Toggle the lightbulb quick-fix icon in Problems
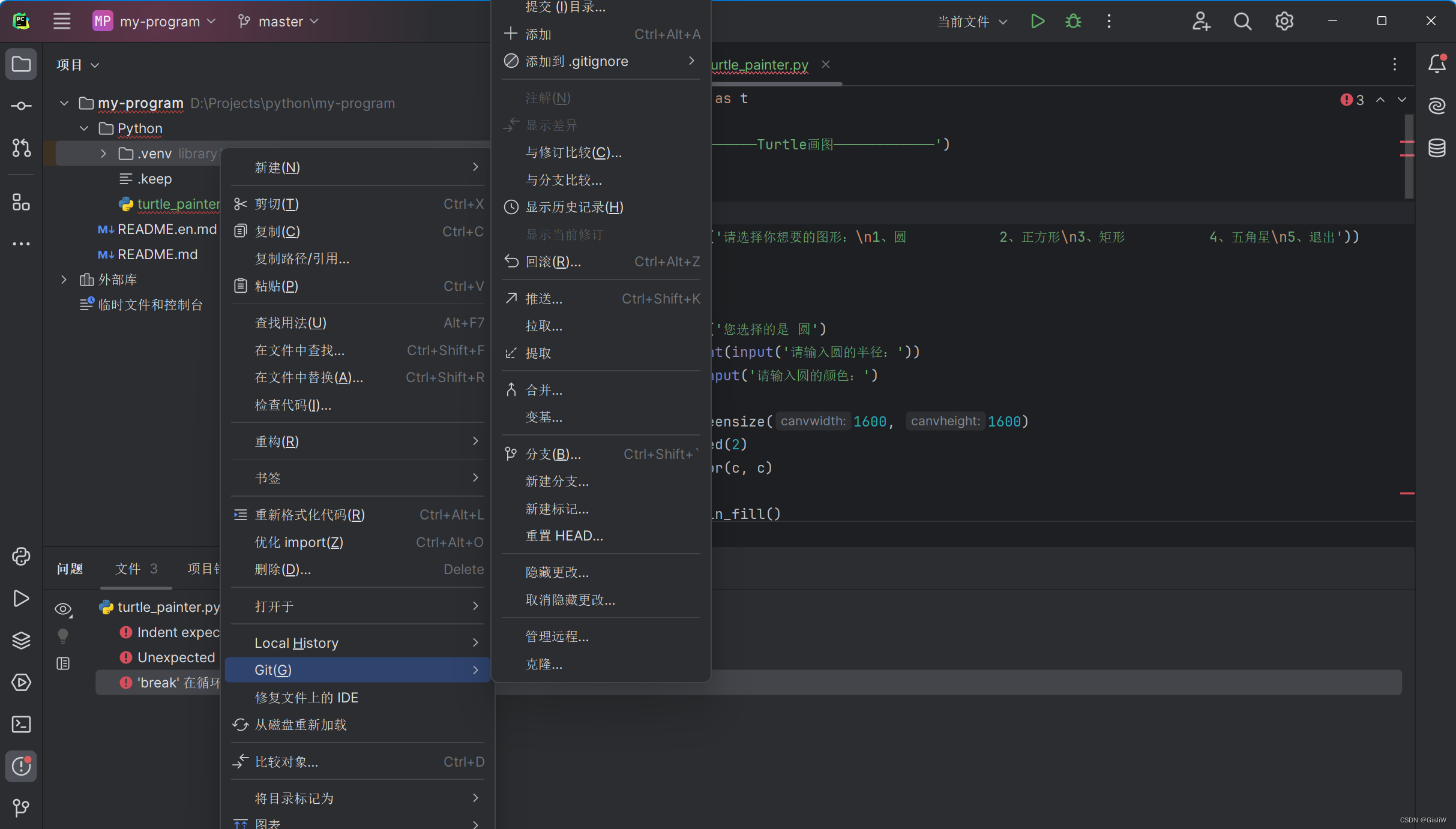This screenshot has height=829, width=1456. click(63, 636)
